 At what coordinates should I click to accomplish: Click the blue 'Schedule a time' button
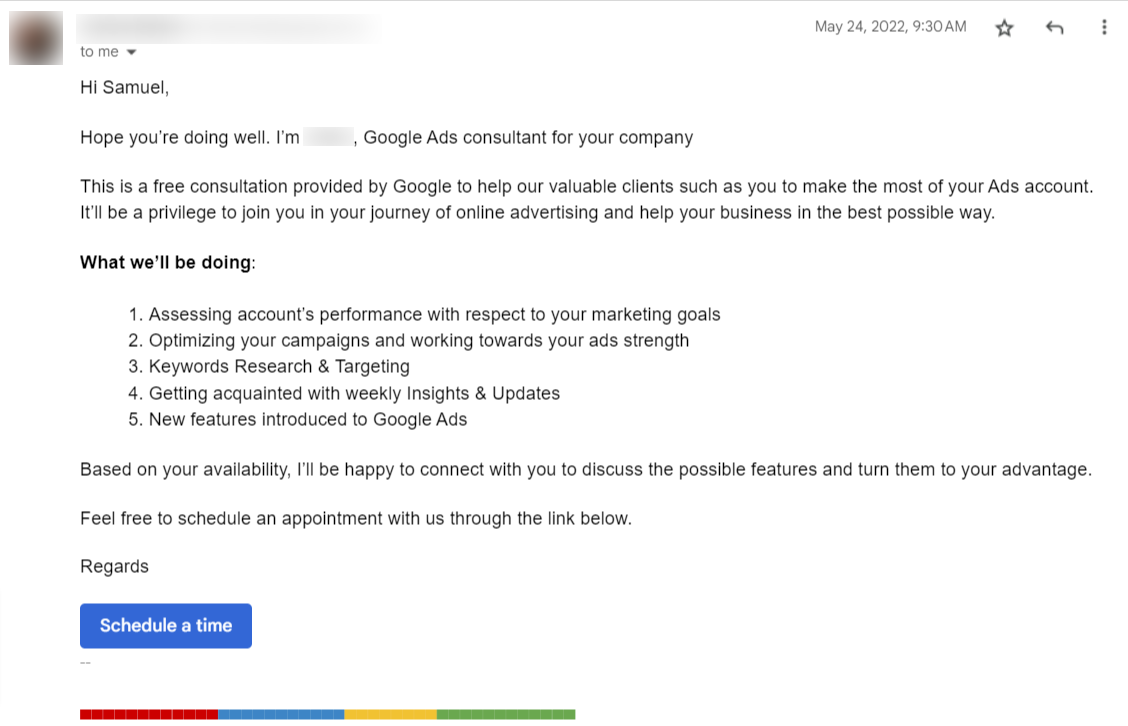coord(166,626)
